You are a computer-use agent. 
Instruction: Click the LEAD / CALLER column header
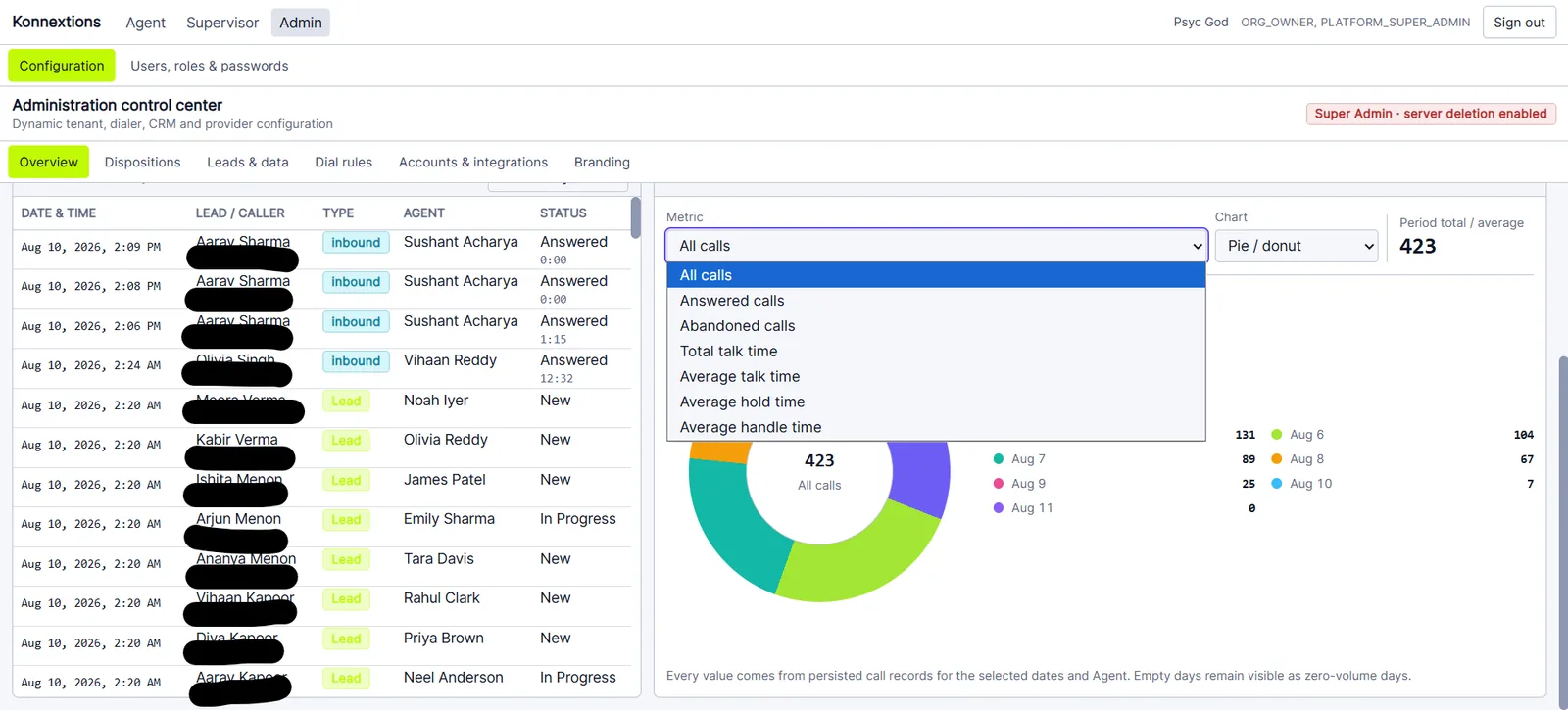pyautogui.click(x=240, y=213)
